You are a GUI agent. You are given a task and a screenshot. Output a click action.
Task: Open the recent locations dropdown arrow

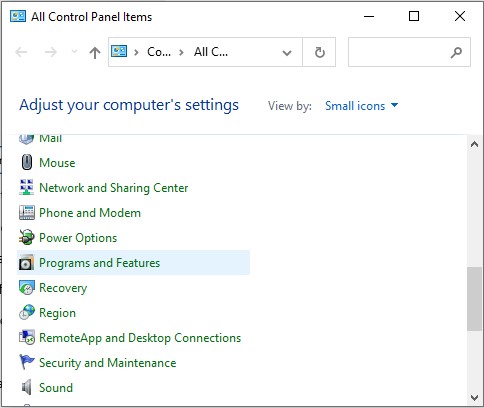pyautogui.click(x=74, y=52)
